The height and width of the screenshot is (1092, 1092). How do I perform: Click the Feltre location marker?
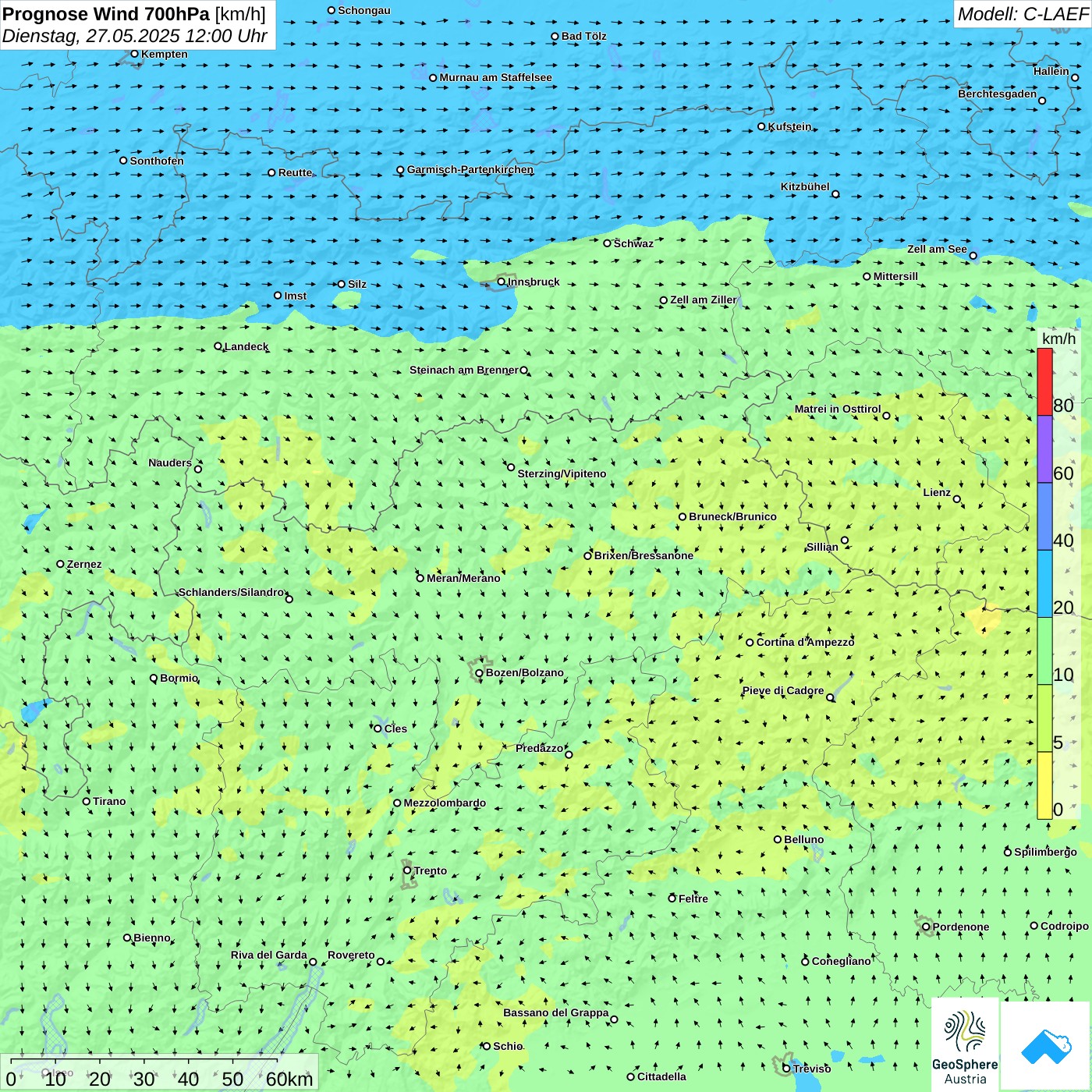tap(672, 899)
